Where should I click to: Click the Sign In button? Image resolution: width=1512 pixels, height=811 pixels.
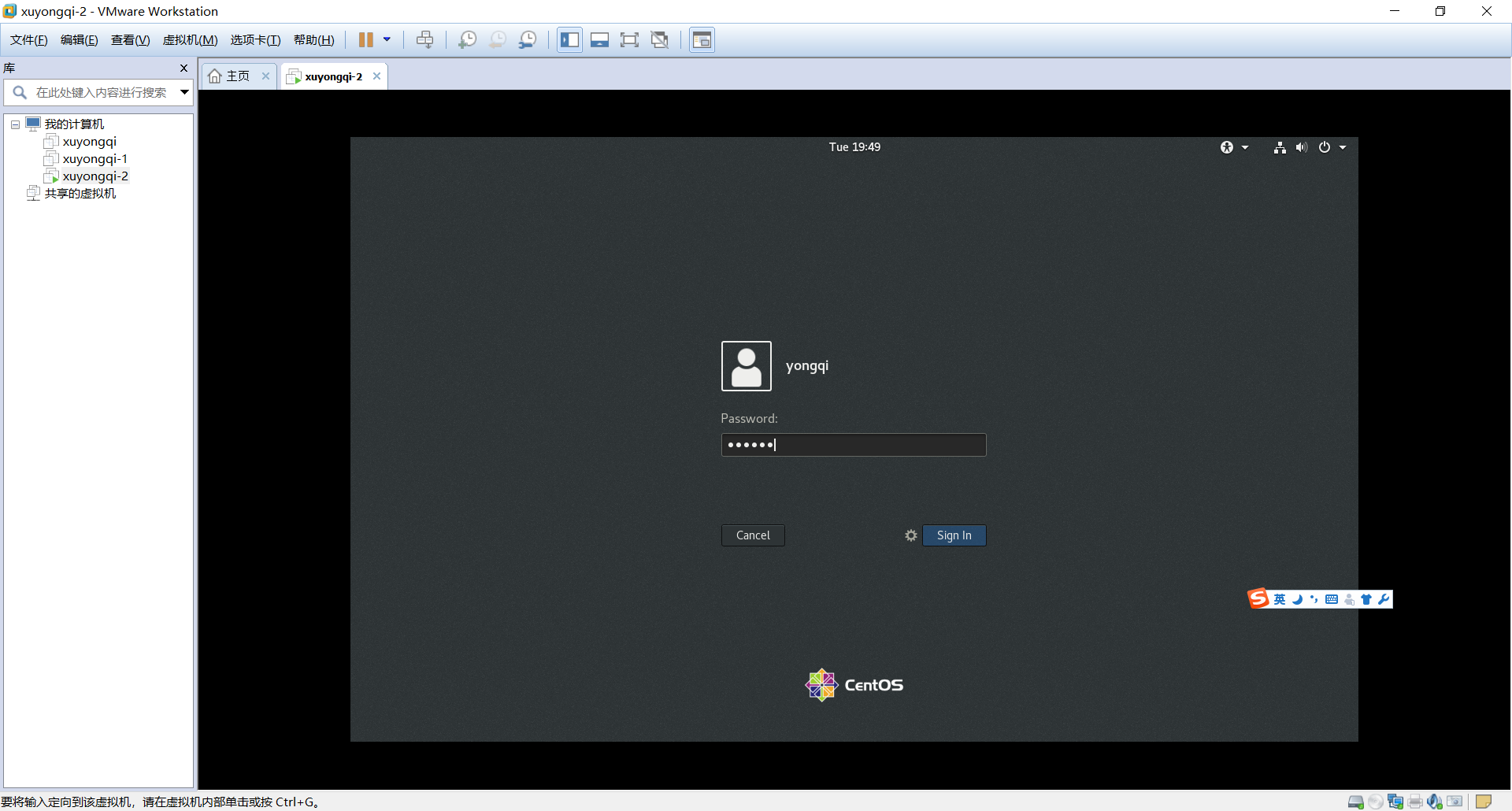(954, 535)
